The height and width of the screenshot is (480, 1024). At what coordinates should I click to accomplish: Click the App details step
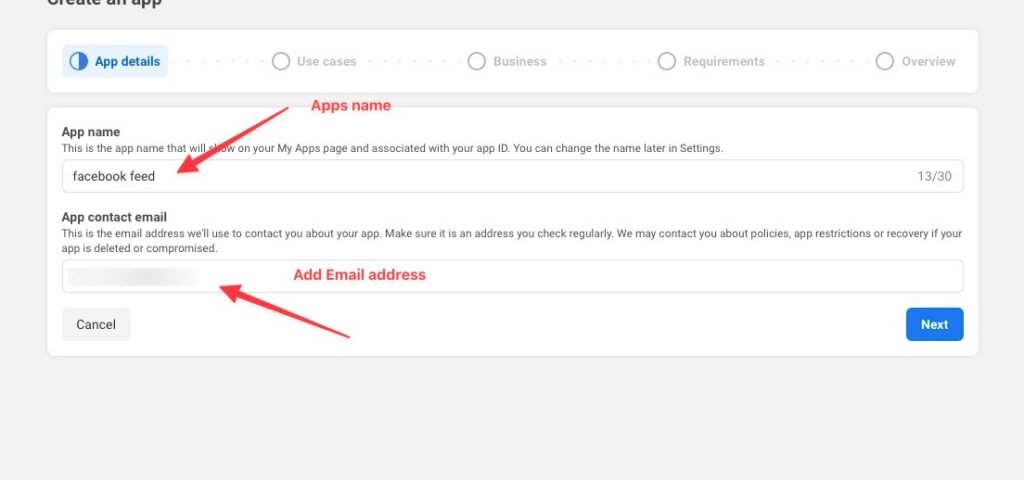tap(115, 61)
